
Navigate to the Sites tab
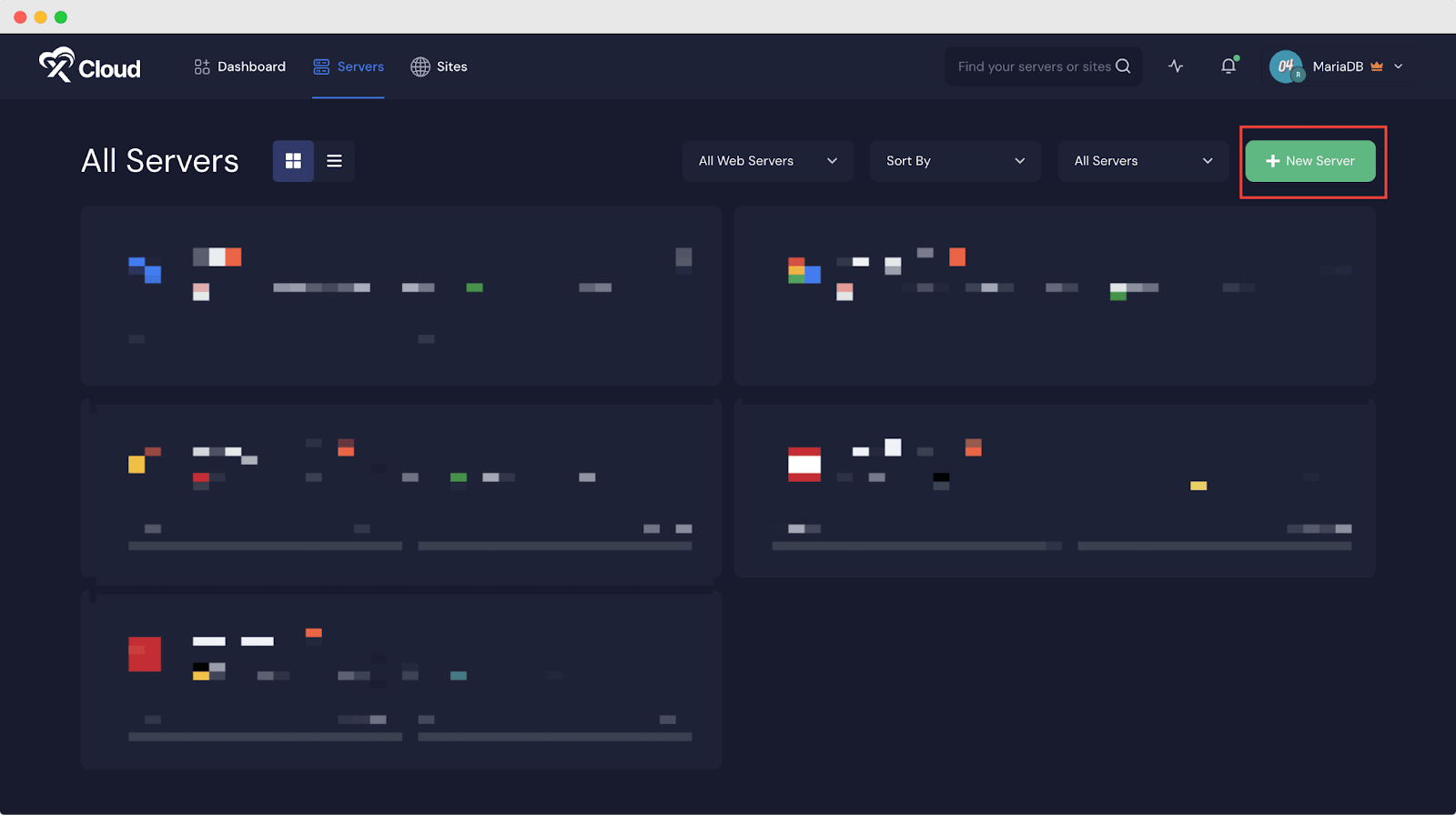pyautogui.click(x=451, y=66)
